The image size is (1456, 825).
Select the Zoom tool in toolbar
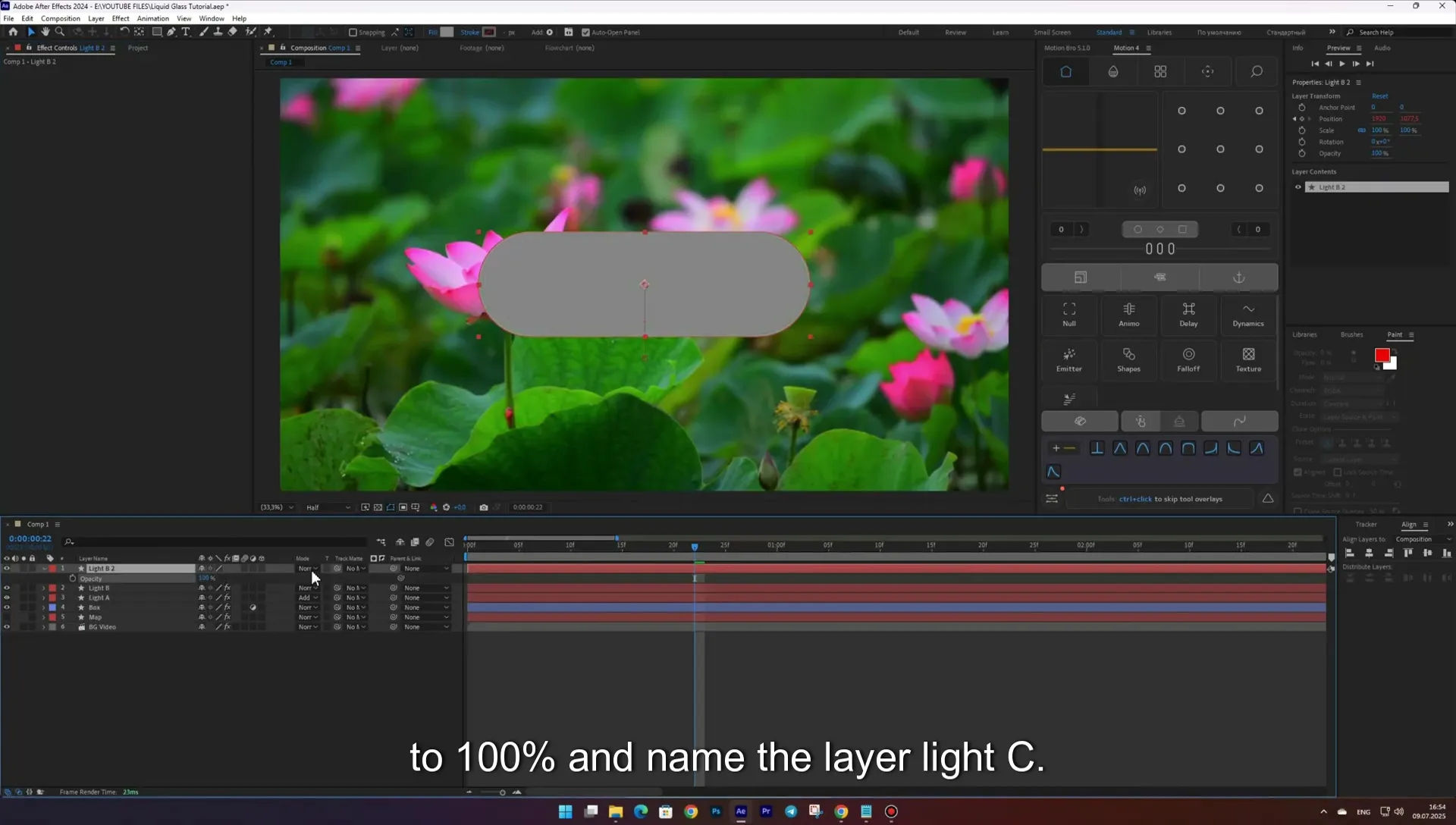pos(60,32)
